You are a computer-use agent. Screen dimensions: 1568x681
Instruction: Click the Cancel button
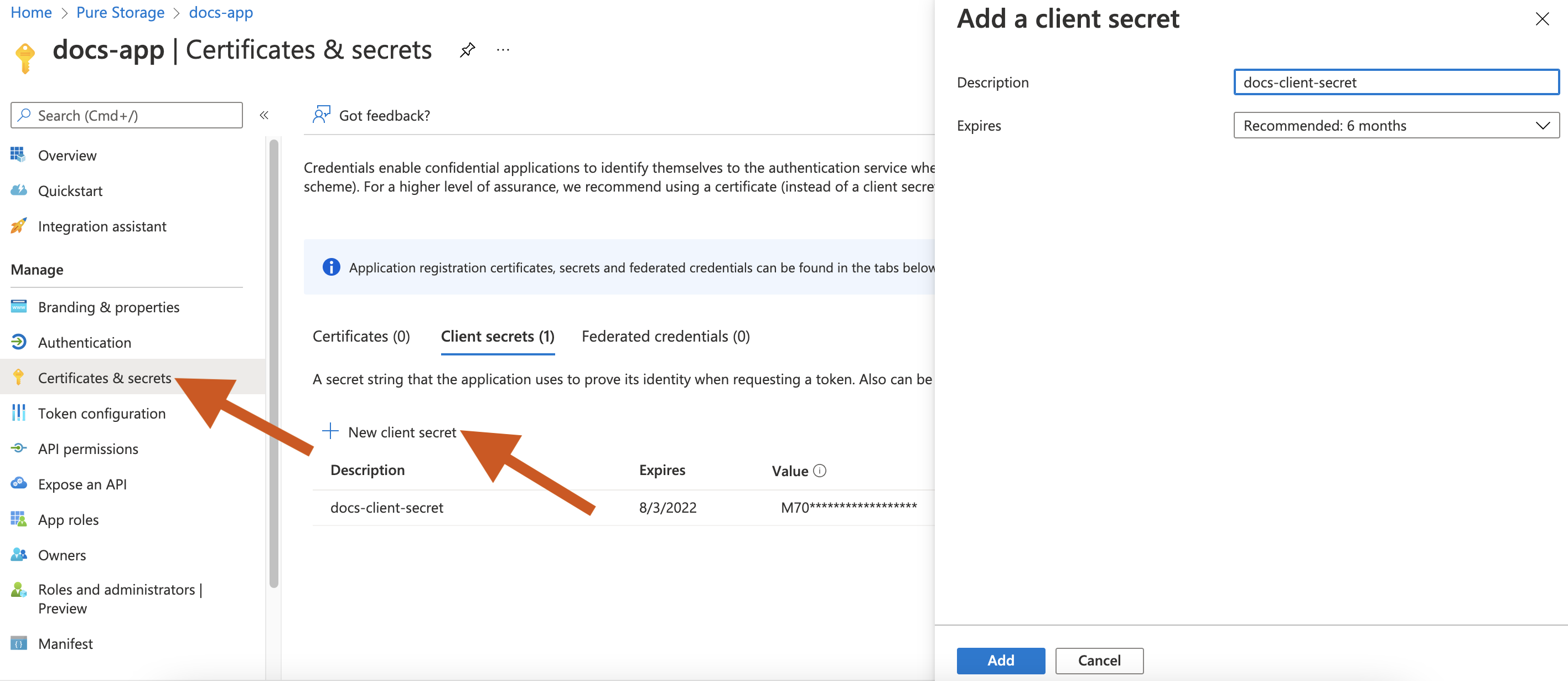pos(1099,661)
